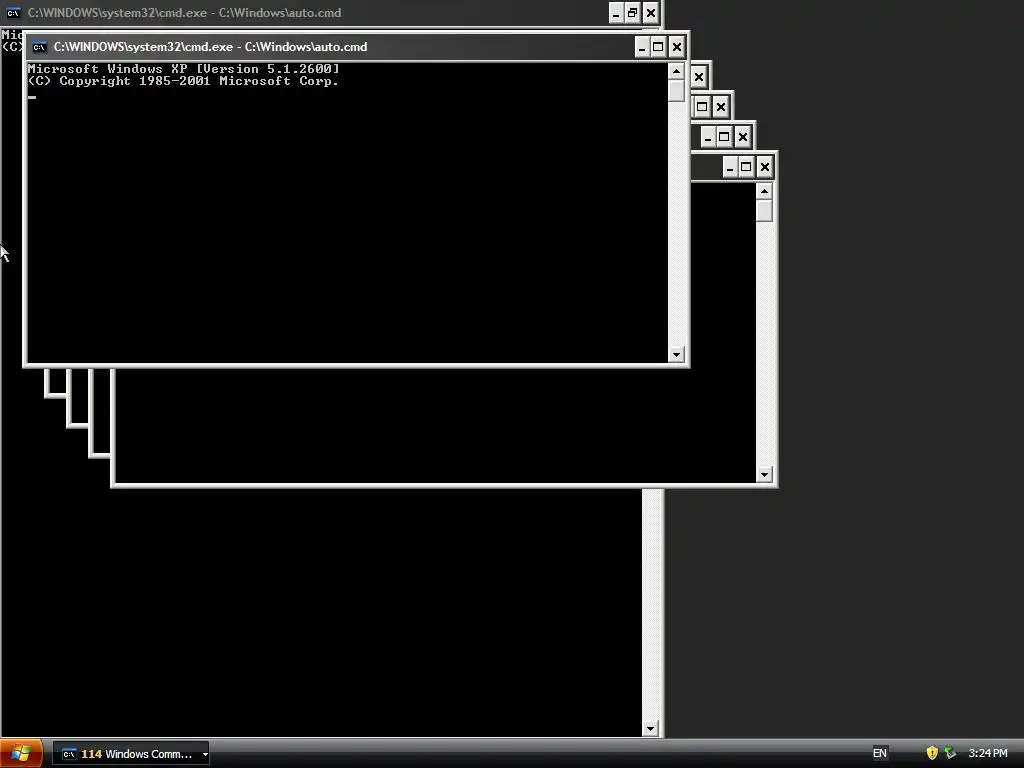Open the 114 Windows Command taskbar group
Viewport: 1024px width, 768px height.
131,754
